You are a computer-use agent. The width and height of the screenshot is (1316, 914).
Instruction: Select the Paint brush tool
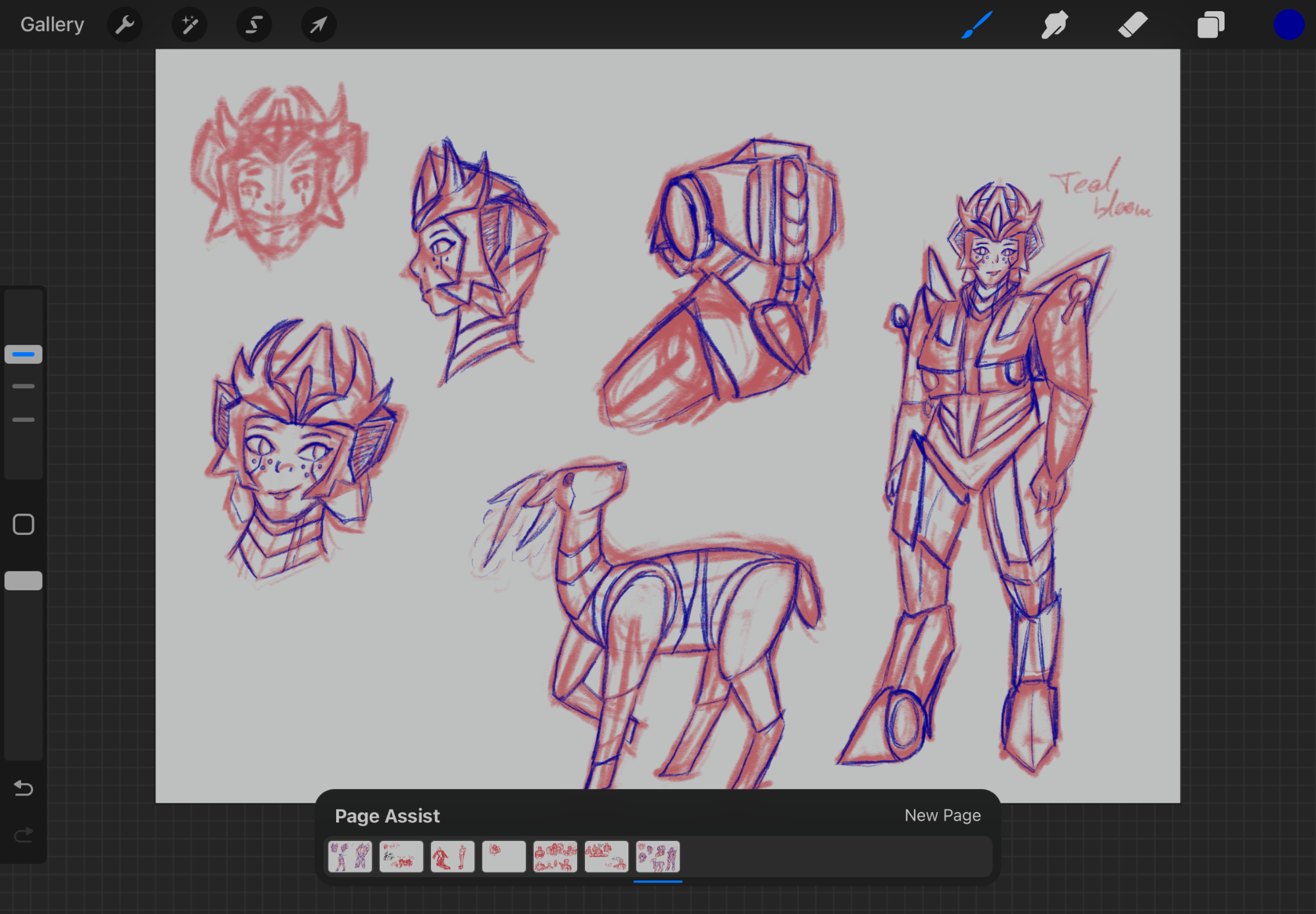click(976, 25)
